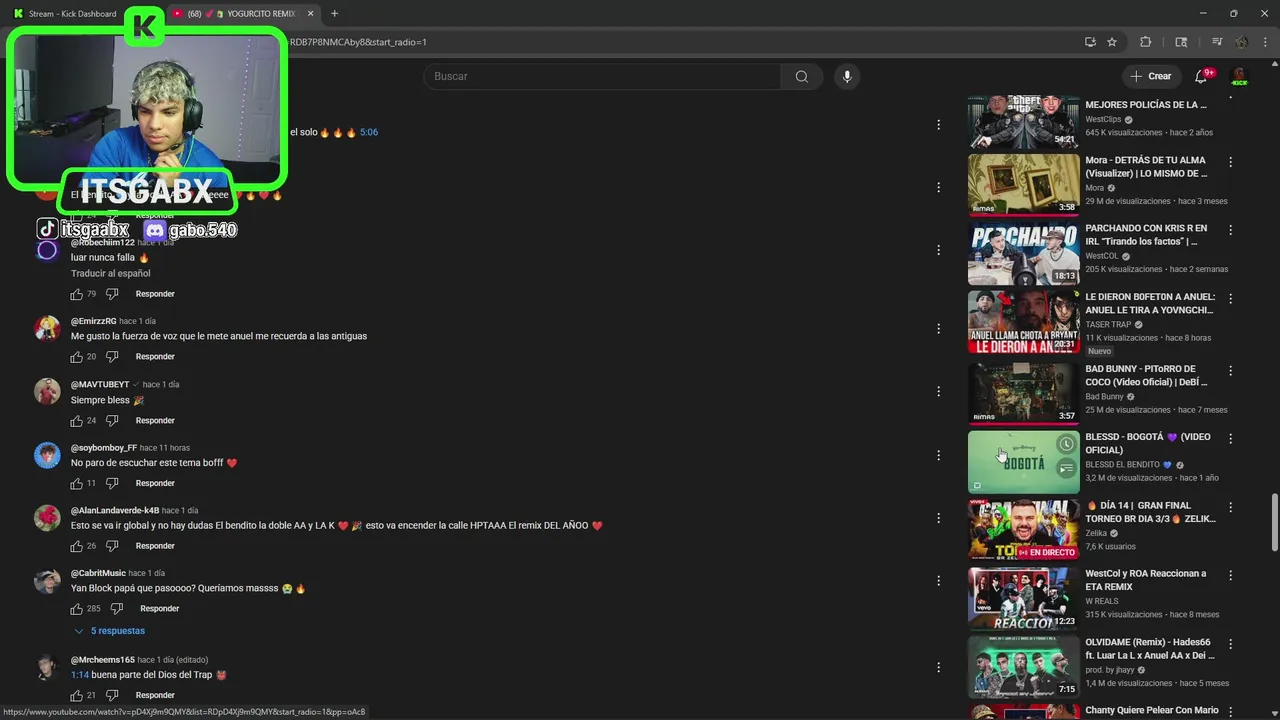Like the comment by @CabritMusic
The width and height of the screenshot is (1280, 720).
tap(76, 608)
